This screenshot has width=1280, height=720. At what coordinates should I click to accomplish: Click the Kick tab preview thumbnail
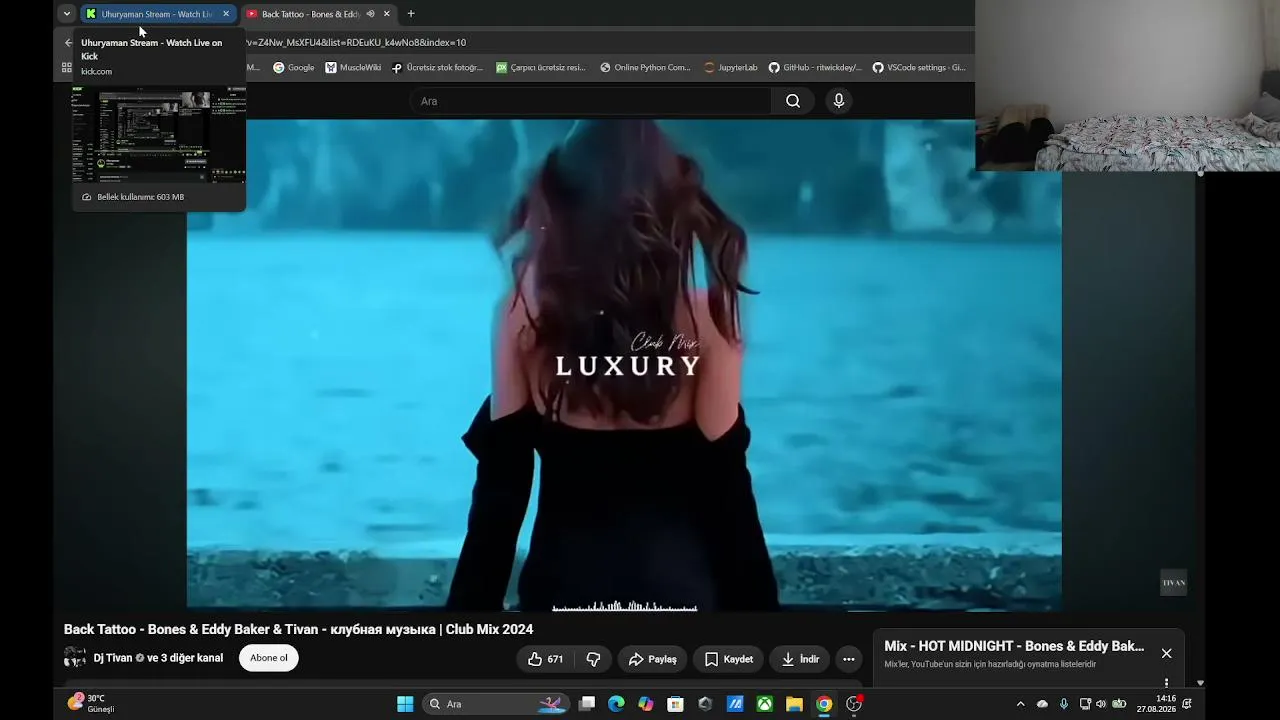point(158,135)
